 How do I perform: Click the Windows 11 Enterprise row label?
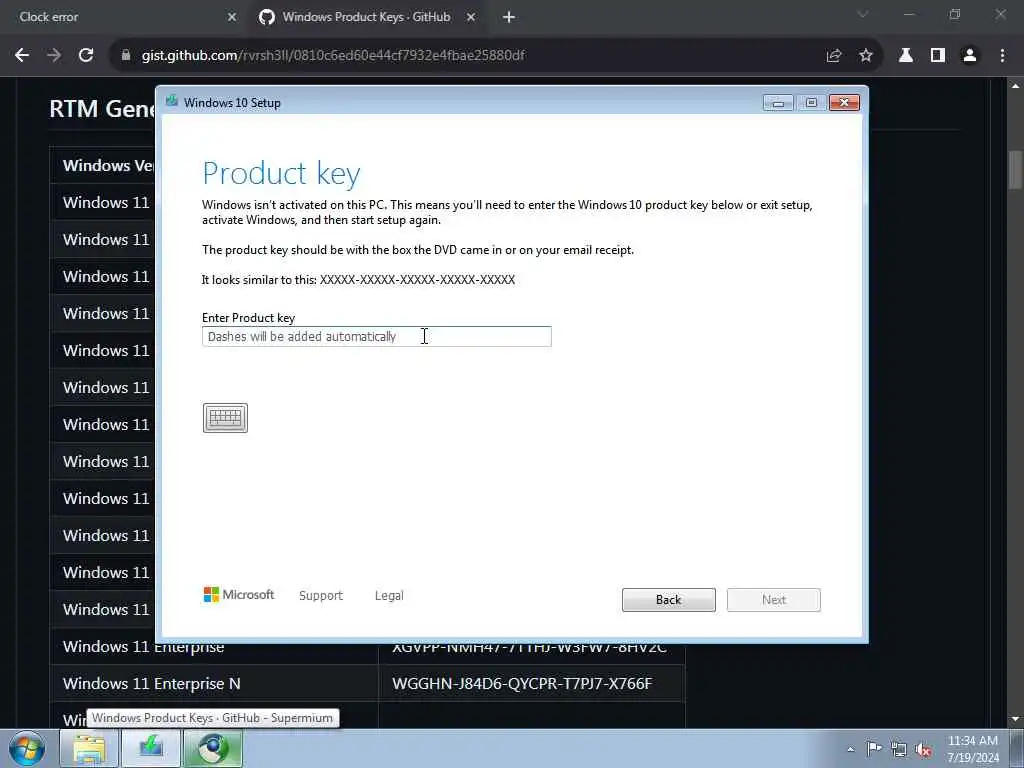tap(144, 647)
